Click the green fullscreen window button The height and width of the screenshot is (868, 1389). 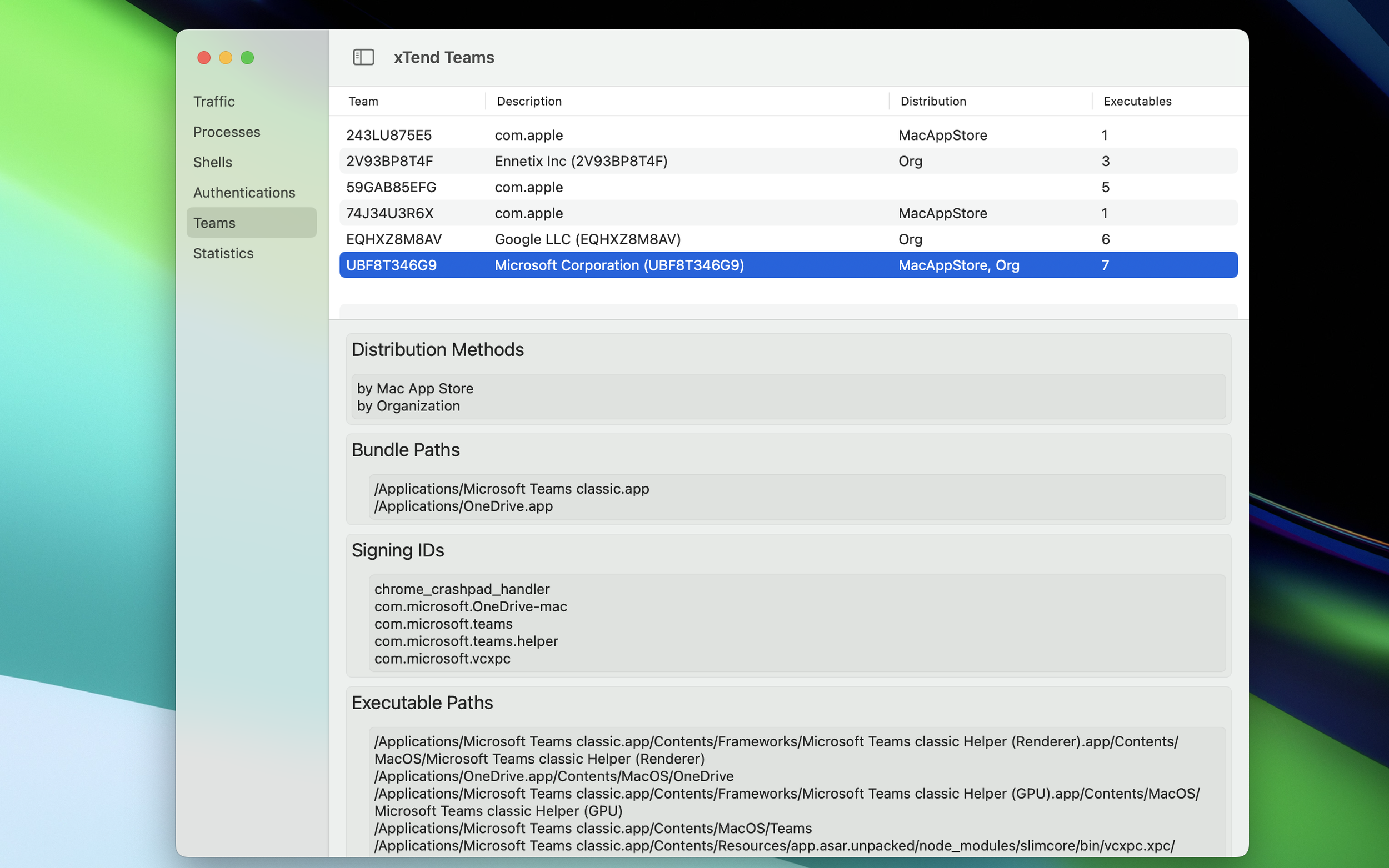247,57
